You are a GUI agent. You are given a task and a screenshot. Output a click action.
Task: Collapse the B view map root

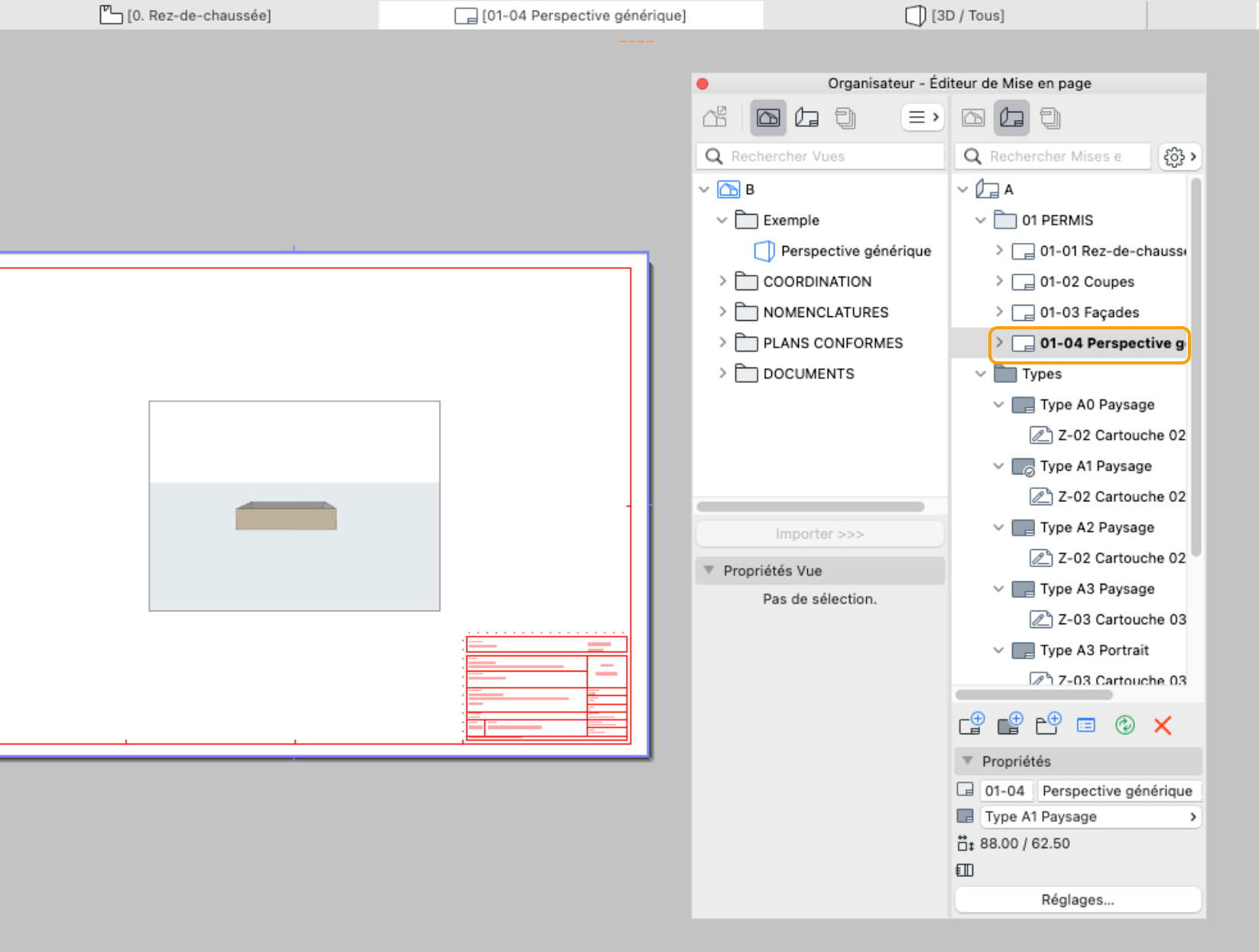tap(704, 189)
